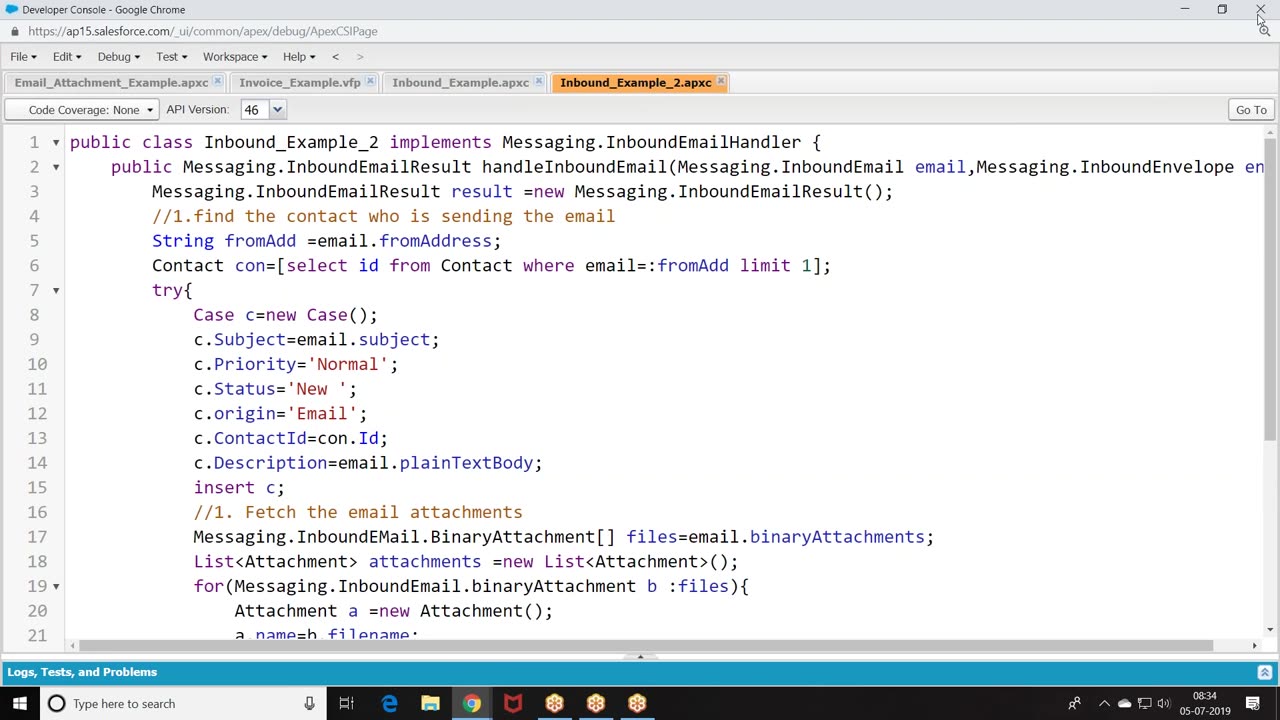Click the back navigation arrow in menu bar

point(335,57)
